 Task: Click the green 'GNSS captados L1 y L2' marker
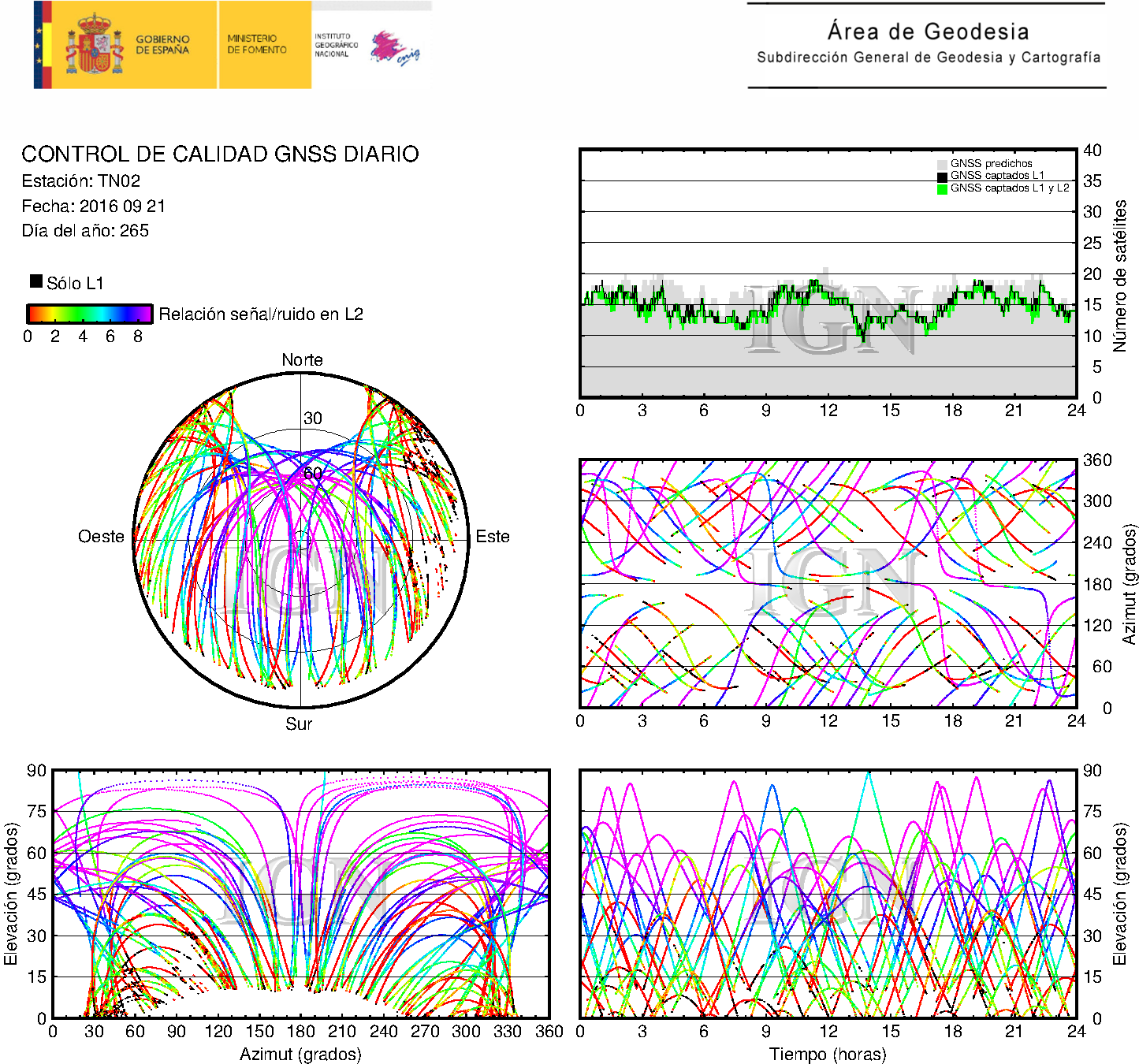tap(942, 189)
